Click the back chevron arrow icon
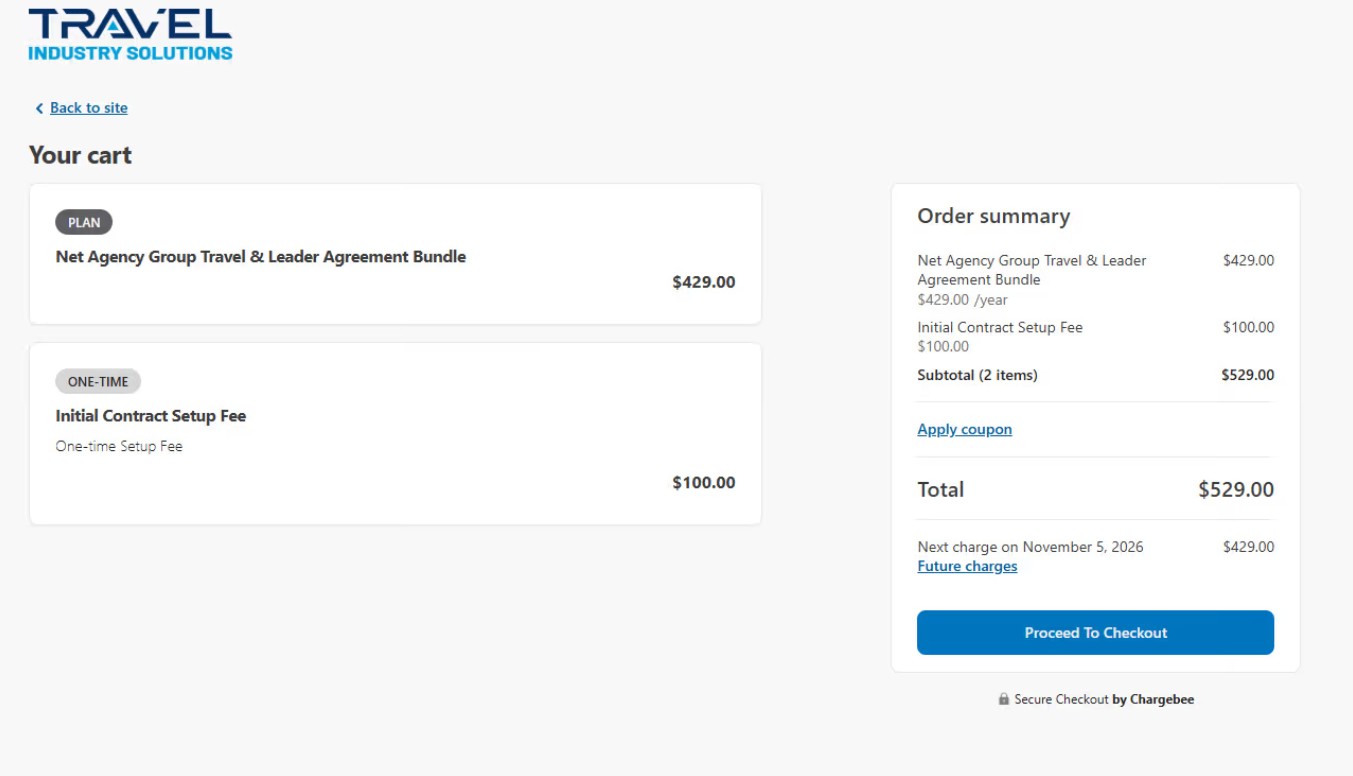This screenshot has height=776, width=1353. 39,108
